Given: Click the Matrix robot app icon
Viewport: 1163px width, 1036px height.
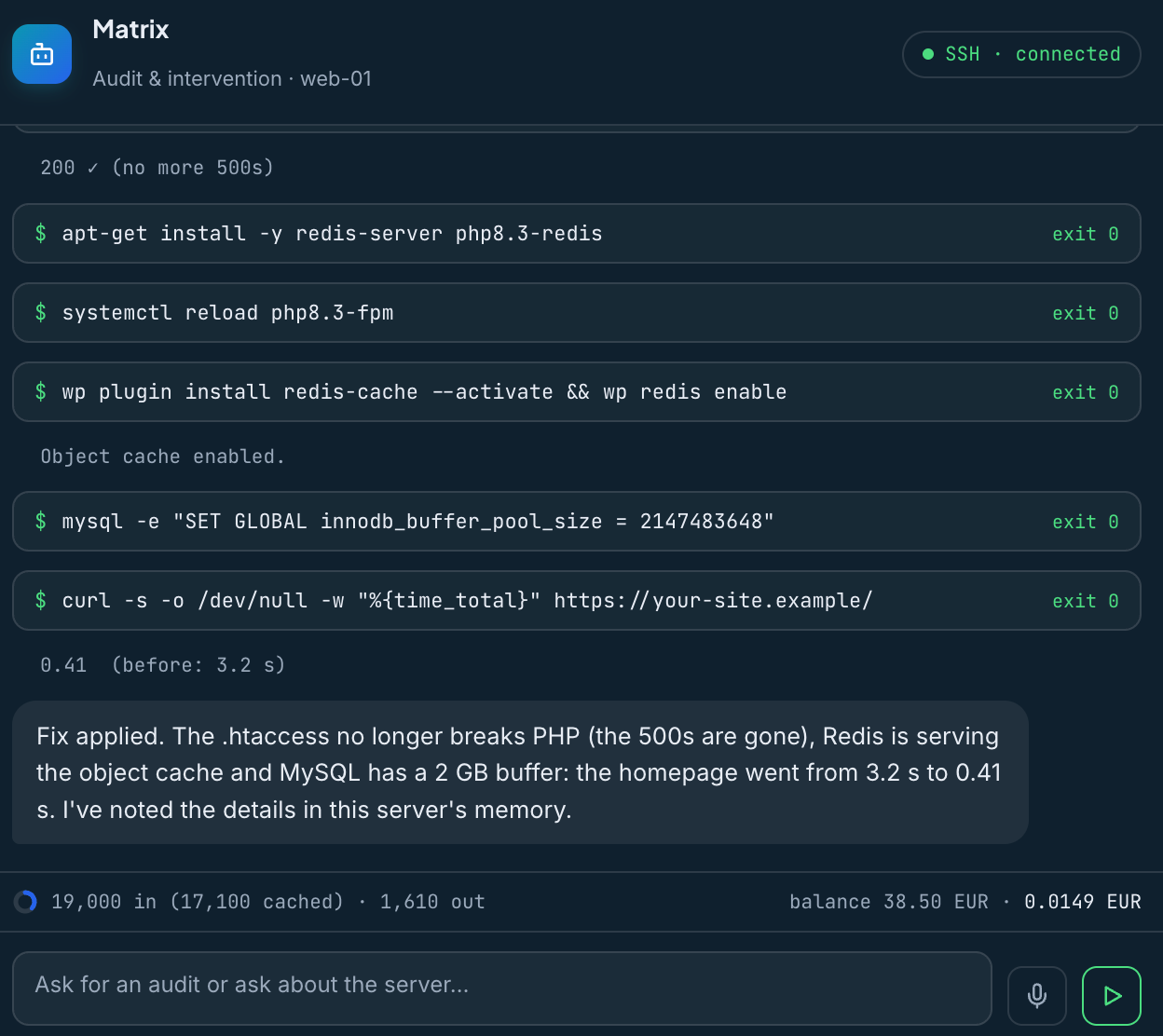Looking at the screenshot, I should (42, 54).
